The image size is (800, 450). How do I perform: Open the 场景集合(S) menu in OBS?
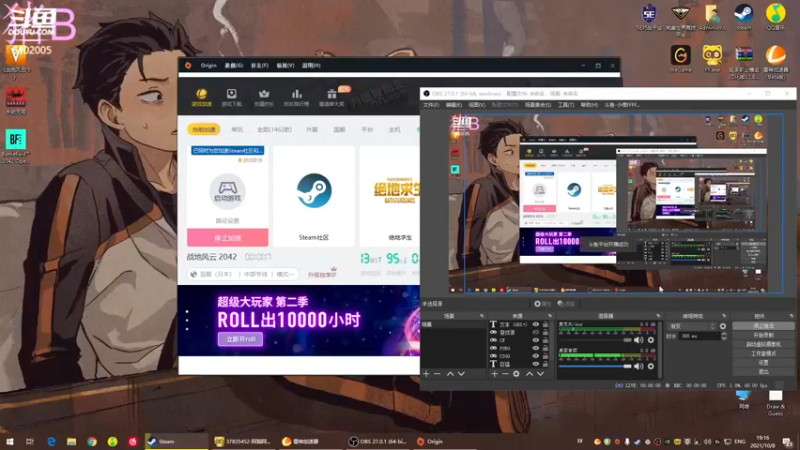pyautogui.click(x=538, y=105)
